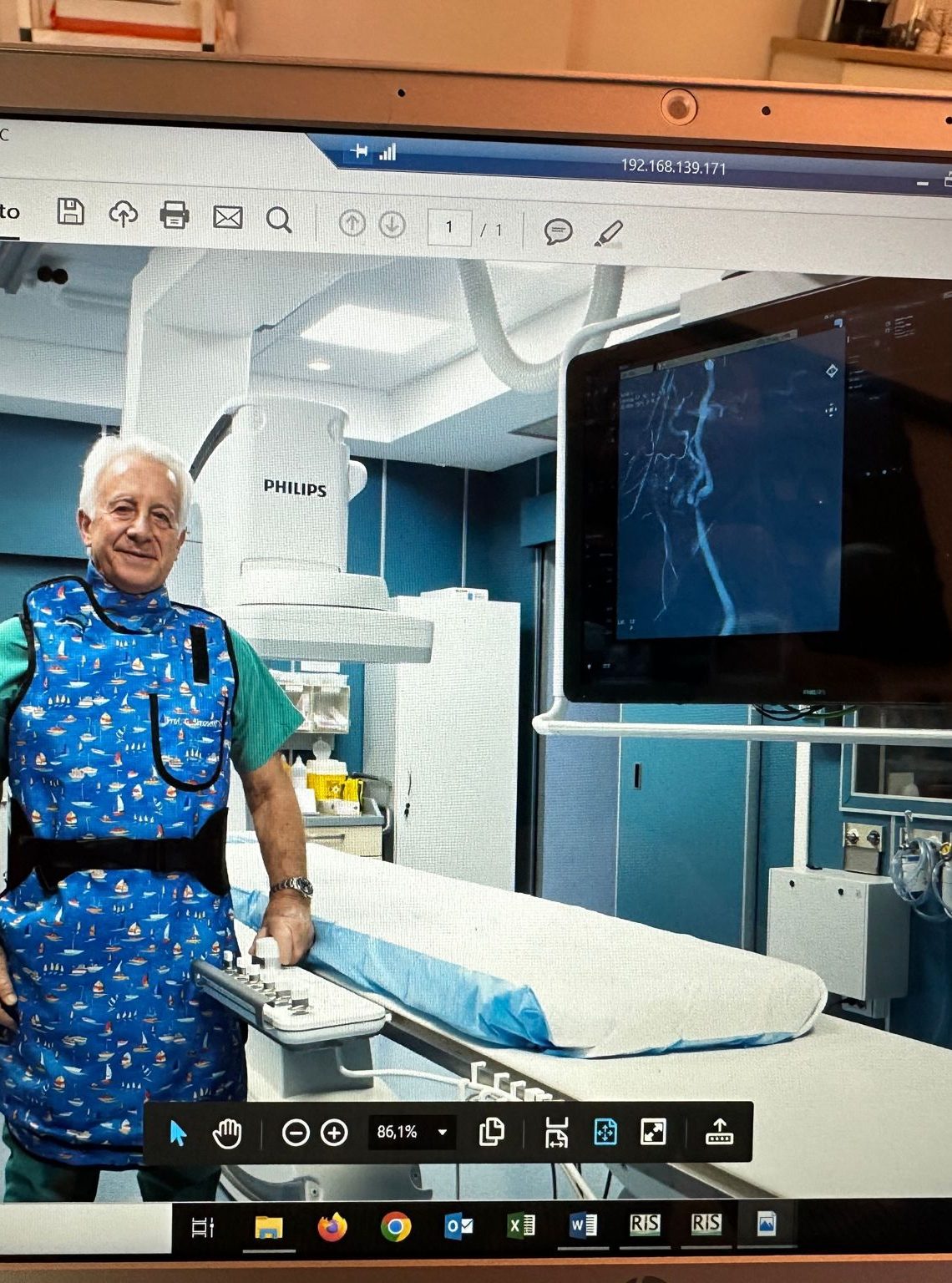952x1283 pixels.
Task: Open Firefox from the taskbar
Action: pyautogui.click(x=332, y=1227)
